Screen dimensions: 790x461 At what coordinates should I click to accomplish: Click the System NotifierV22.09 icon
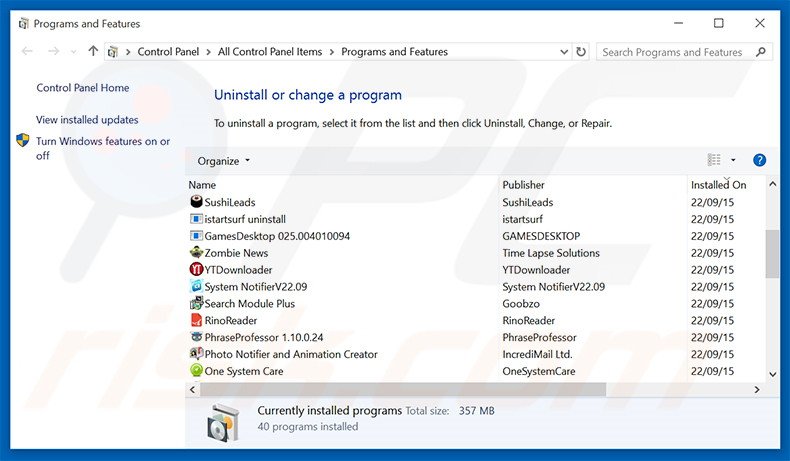click(196, 286)
